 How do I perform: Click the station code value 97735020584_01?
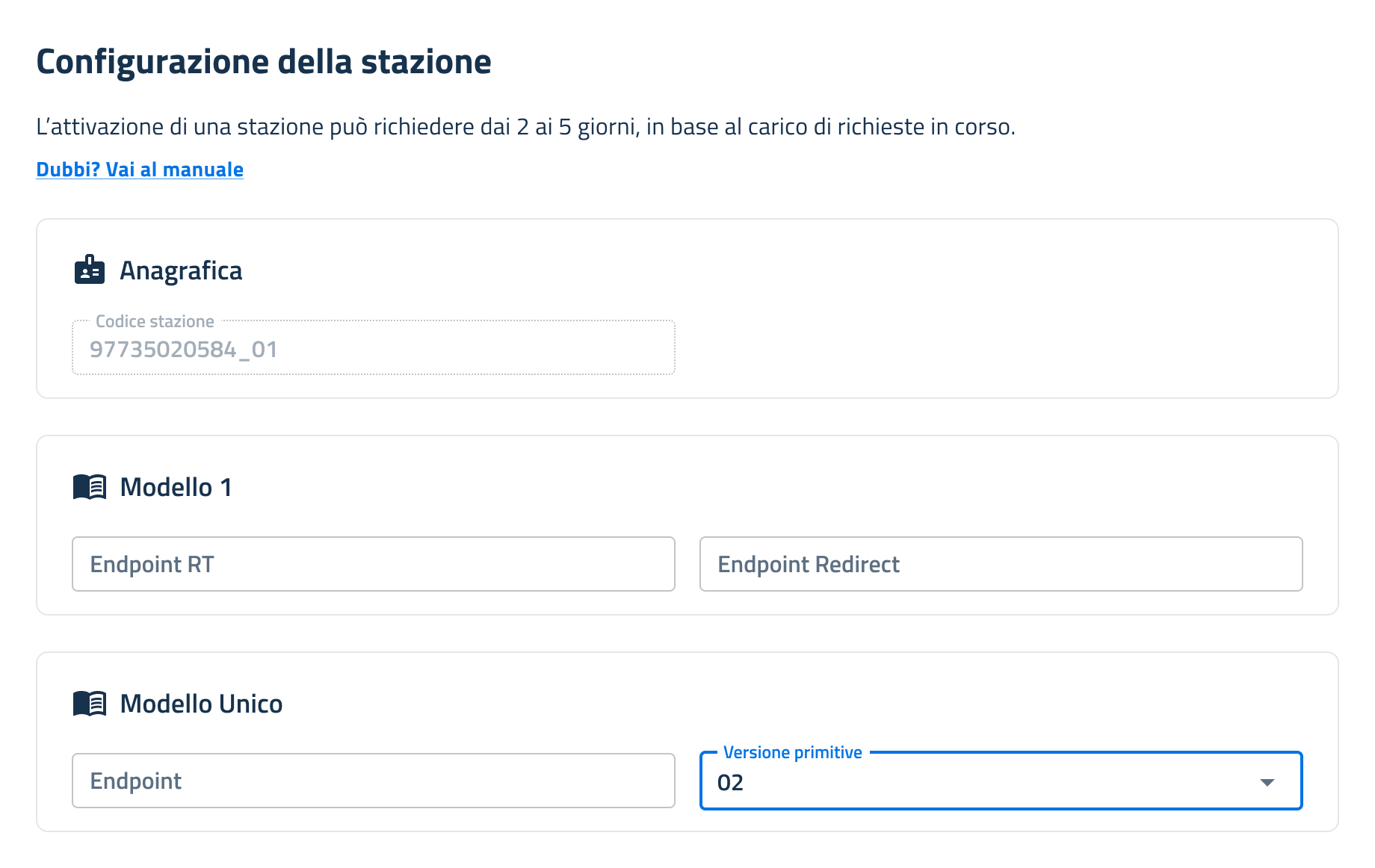pos(184,350)
